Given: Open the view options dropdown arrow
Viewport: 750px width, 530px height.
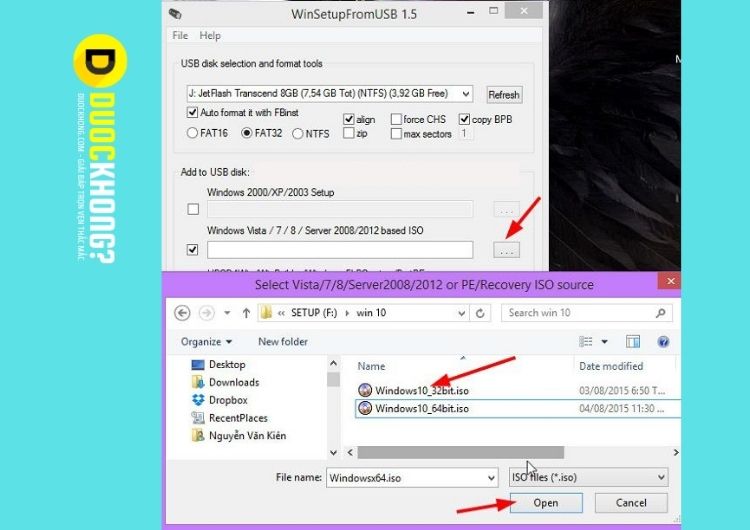Looking at the screenshot, I should (605, 342).
